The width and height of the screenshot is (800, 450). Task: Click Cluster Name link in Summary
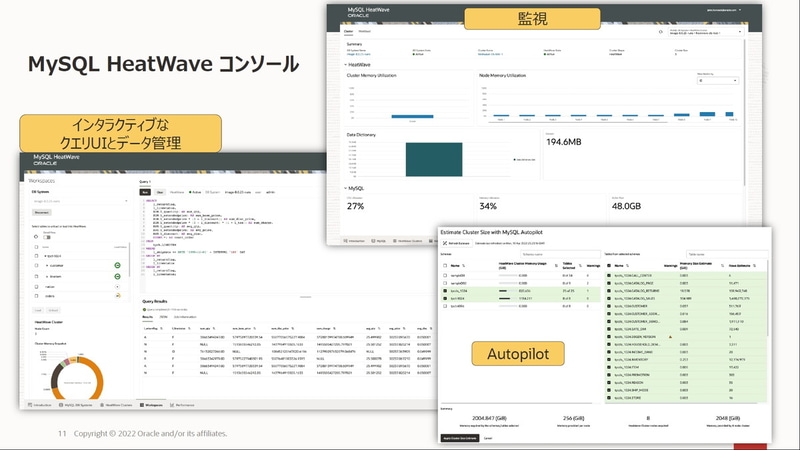coord(490,54)
